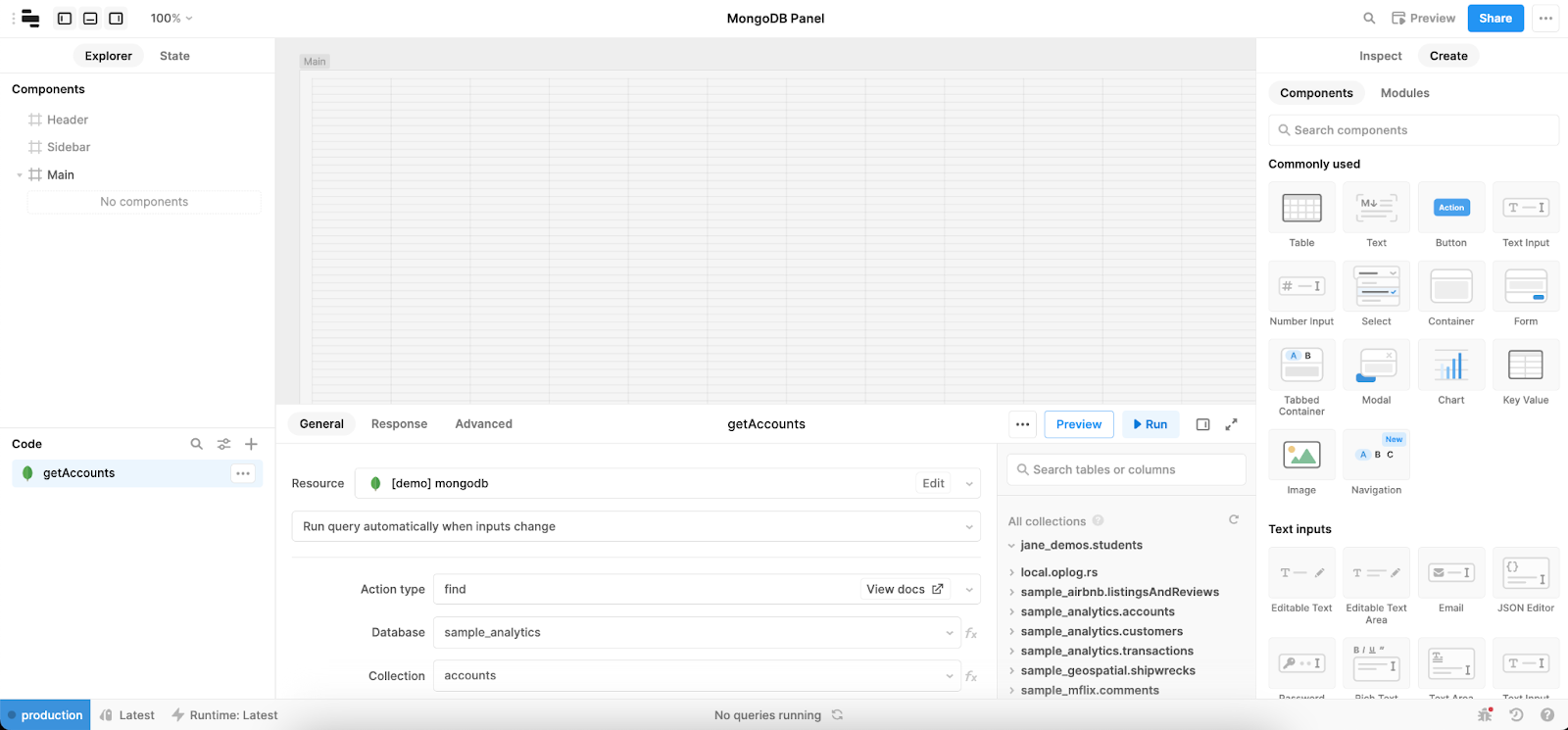Switch to the Explorer tab
The width and height of the screenshot is (1568, 730).
[109, 56]
